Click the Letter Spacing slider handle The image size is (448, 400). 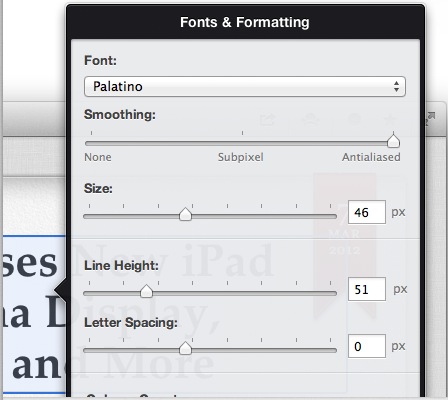[185, 348]
